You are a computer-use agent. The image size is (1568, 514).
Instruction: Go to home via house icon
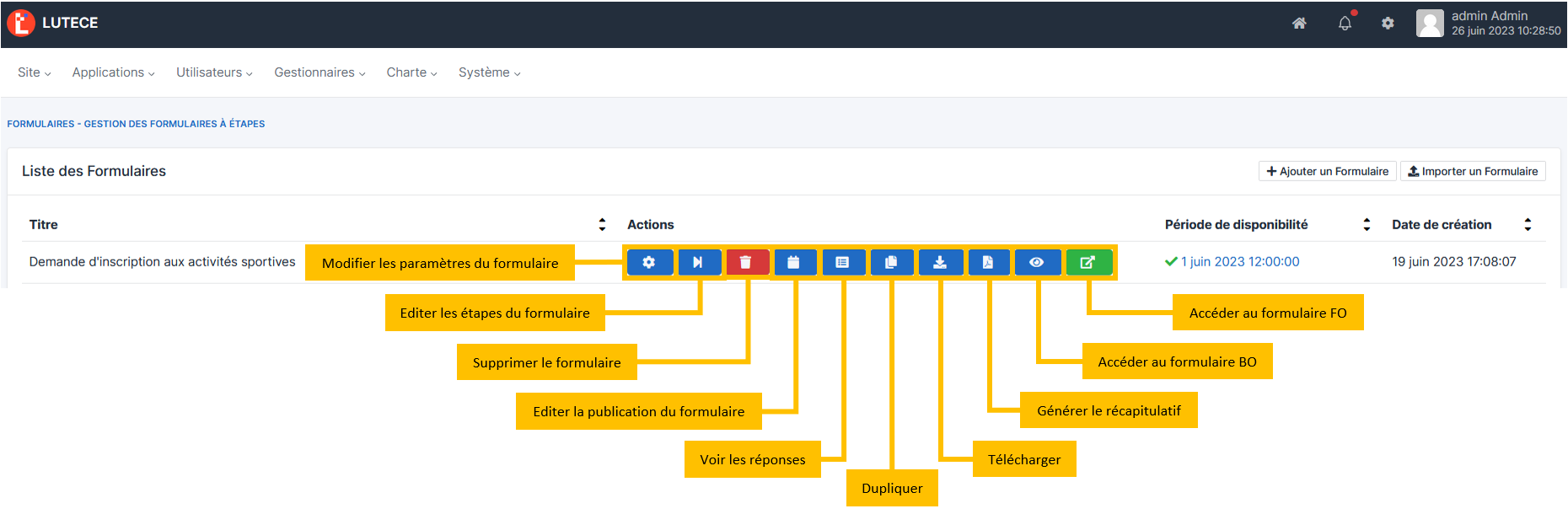click(1299, 24)
